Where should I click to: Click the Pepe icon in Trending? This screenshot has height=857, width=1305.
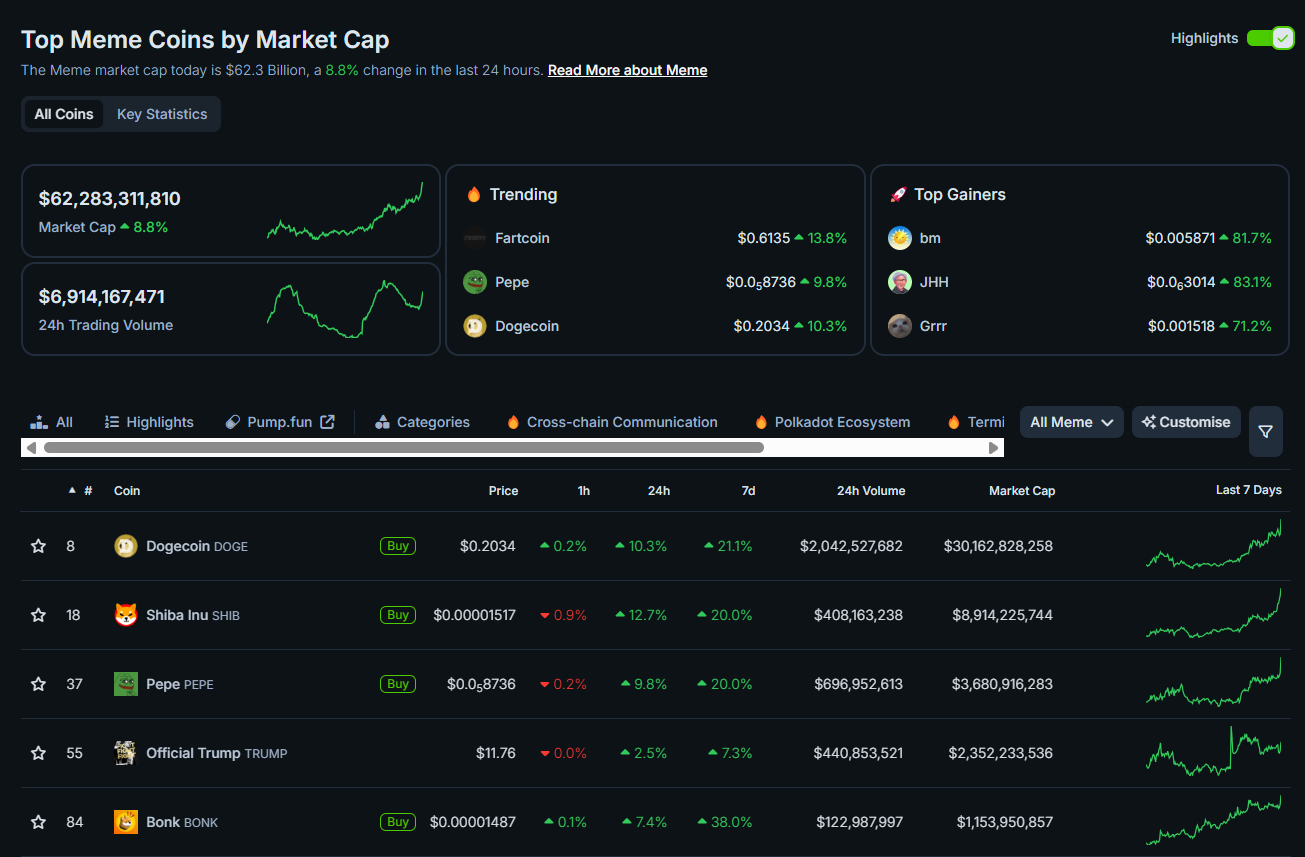475,282
